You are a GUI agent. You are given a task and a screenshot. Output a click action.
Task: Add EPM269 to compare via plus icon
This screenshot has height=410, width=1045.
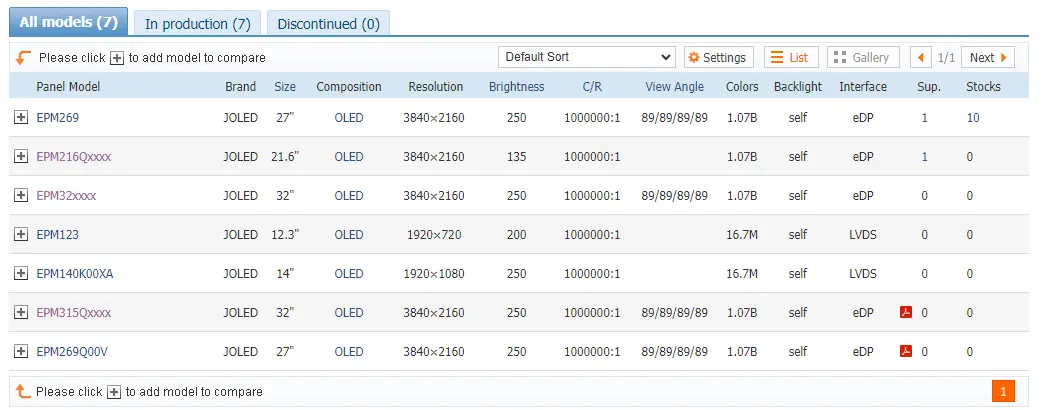pyautogui.click(x=21, y=118)
